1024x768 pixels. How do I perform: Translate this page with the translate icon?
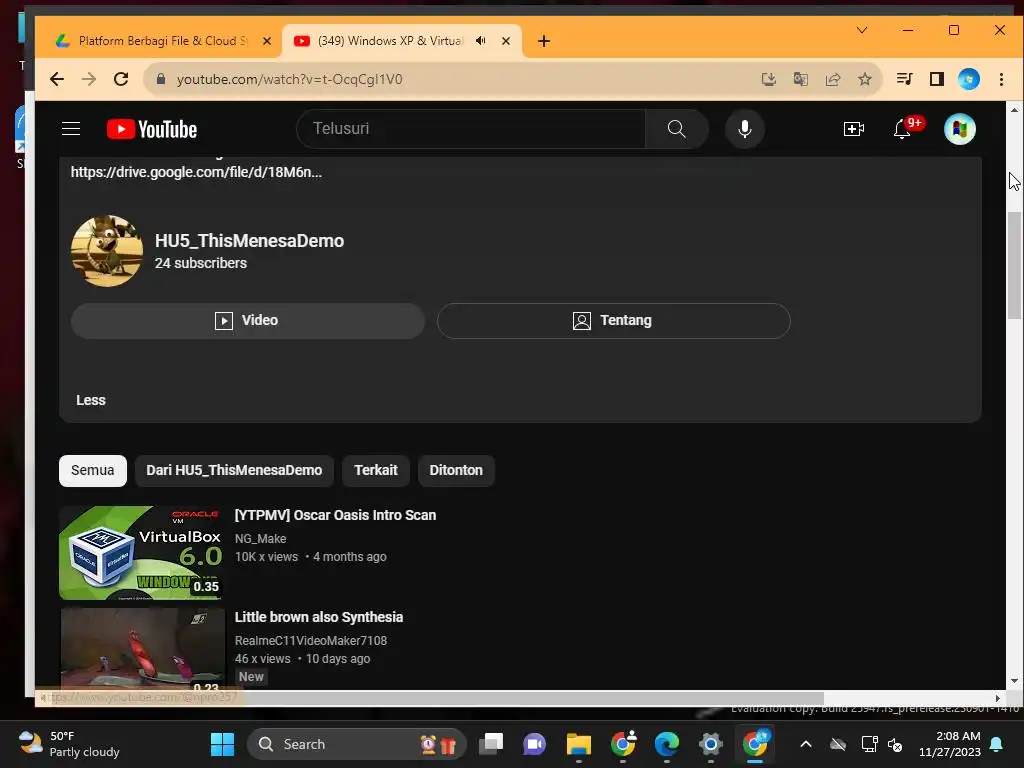coord(801,79)
